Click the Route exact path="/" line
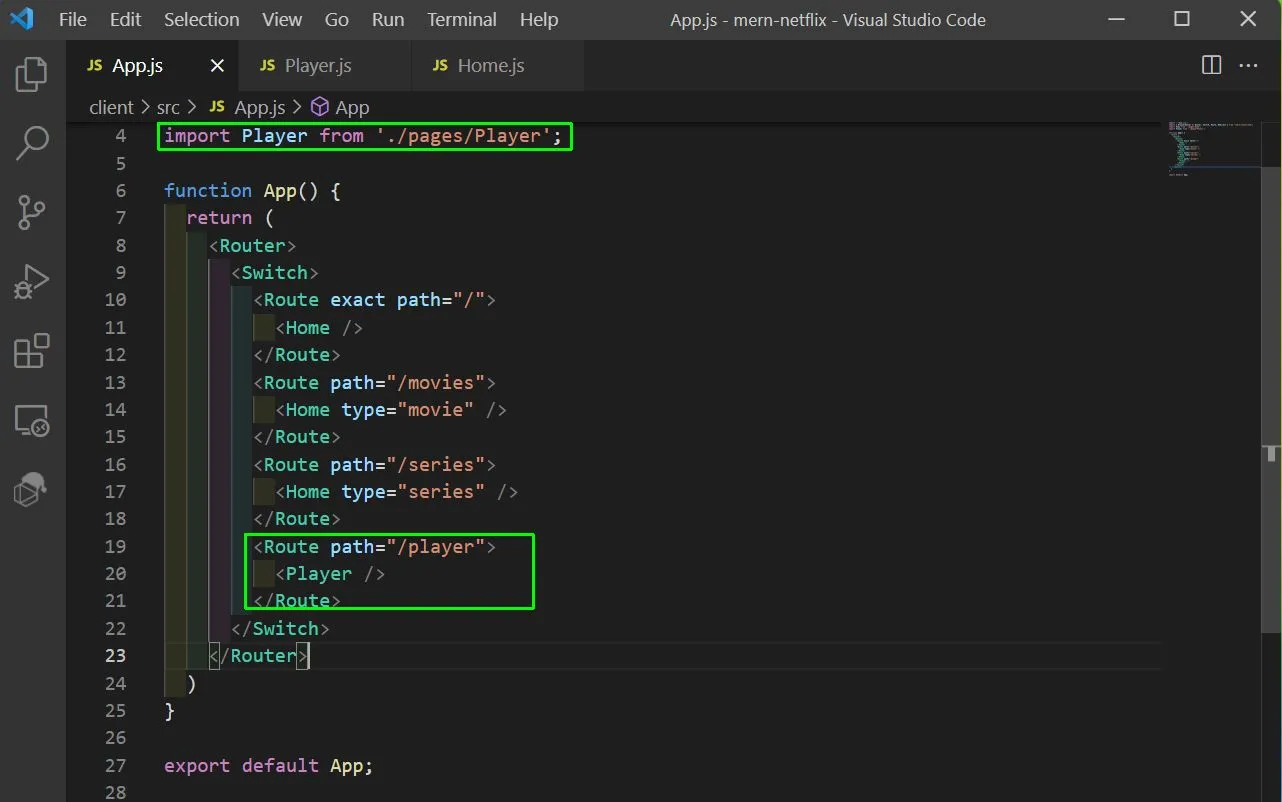 point(374,300)
